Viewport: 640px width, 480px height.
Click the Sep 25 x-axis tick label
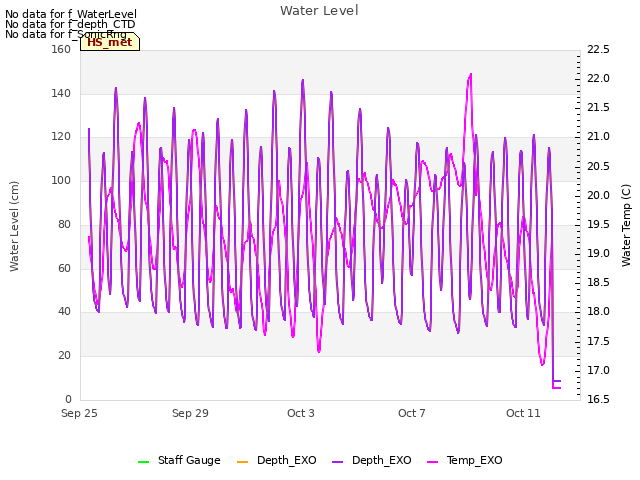pyautogui.click(x=79, y=413)
